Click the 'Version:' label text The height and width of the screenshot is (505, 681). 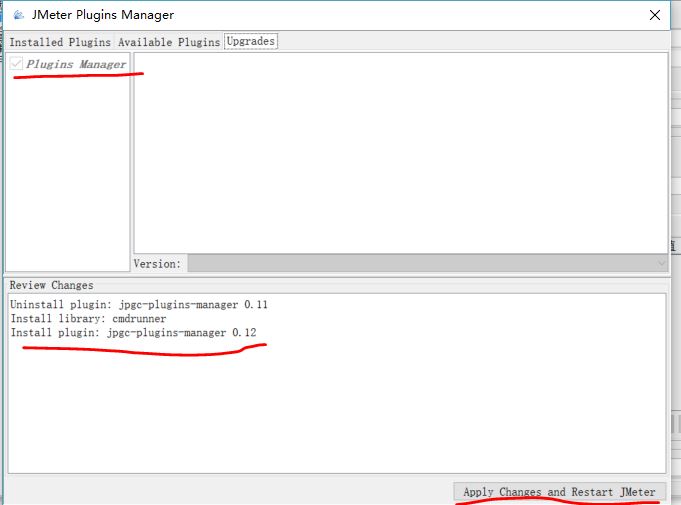click(x=158, y=264)
